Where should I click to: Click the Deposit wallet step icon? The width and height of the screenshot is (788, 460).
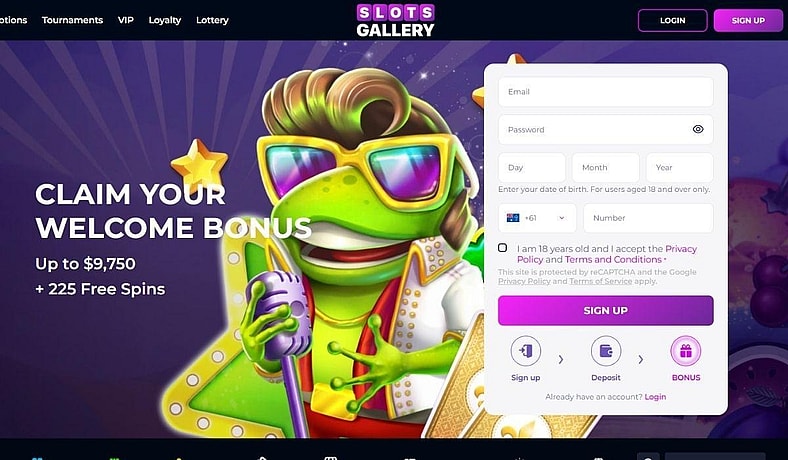pyautogui.click(x=606, y=351)
